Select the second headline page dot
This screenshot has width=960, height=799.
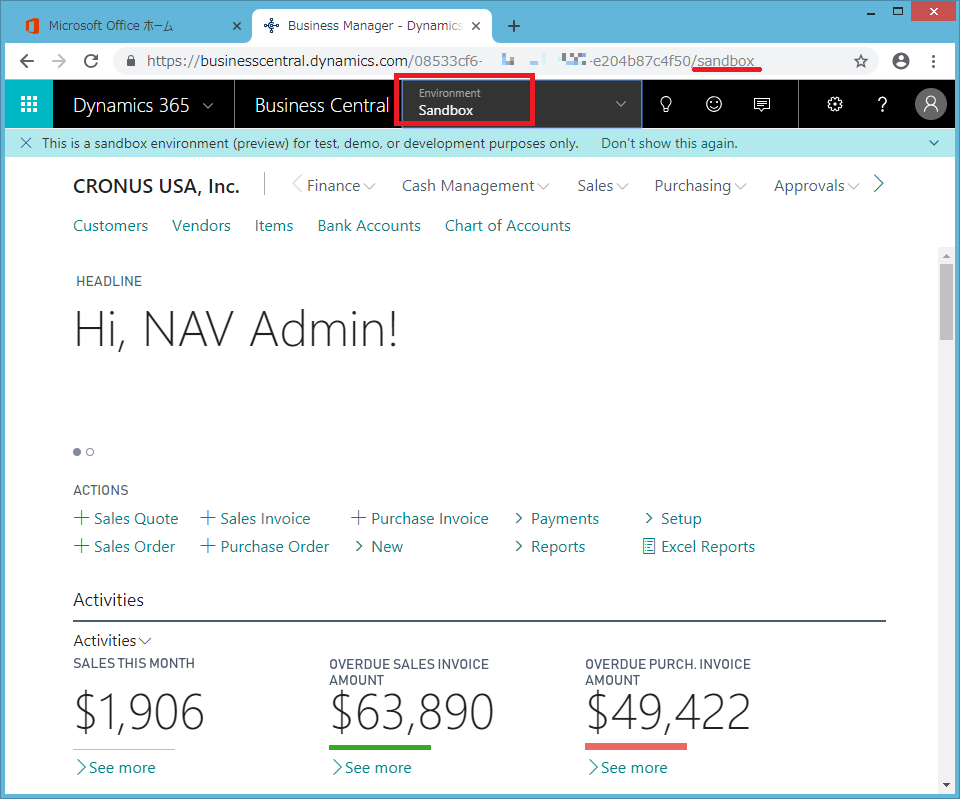tap(90, 452)
